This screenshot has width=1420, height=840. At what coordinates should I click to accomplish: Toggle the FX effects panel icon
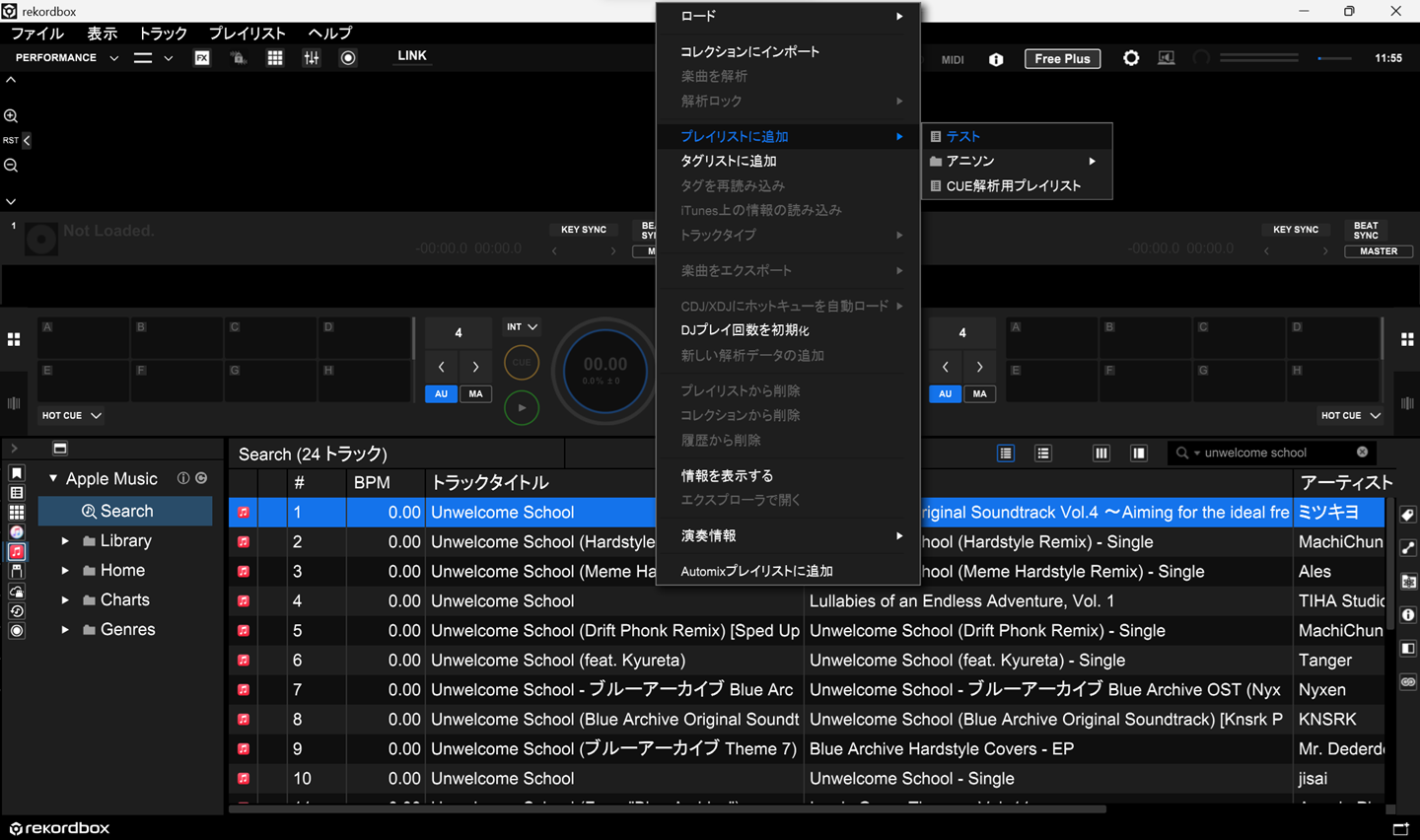(201, 58)
